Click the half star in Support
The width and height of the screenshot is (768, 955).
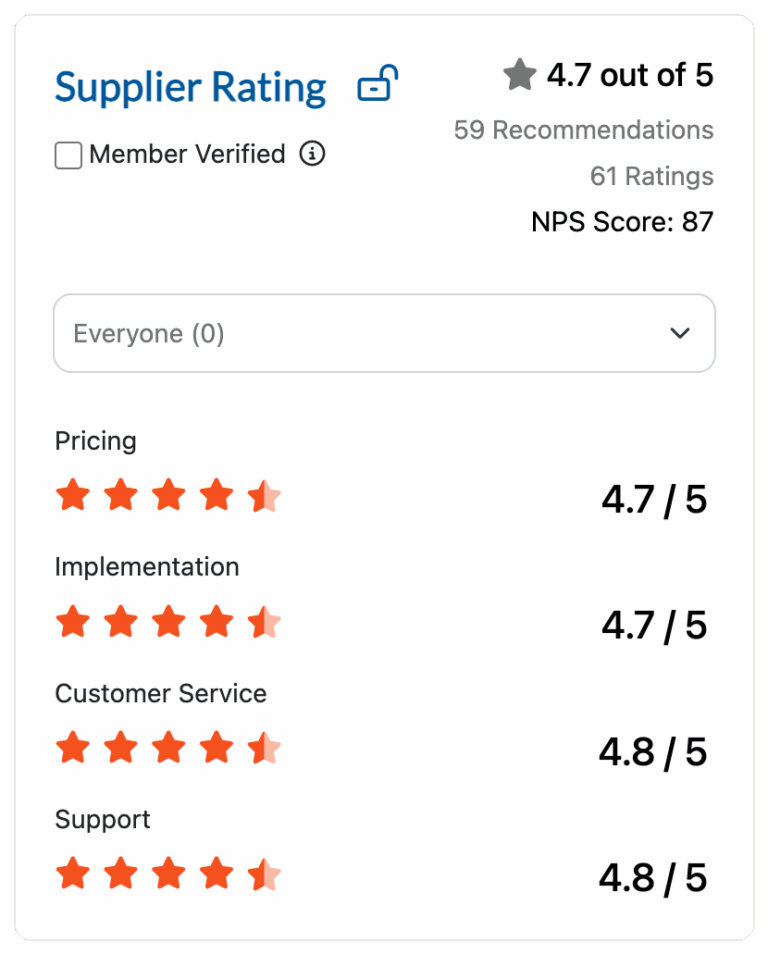click(265, 875)
